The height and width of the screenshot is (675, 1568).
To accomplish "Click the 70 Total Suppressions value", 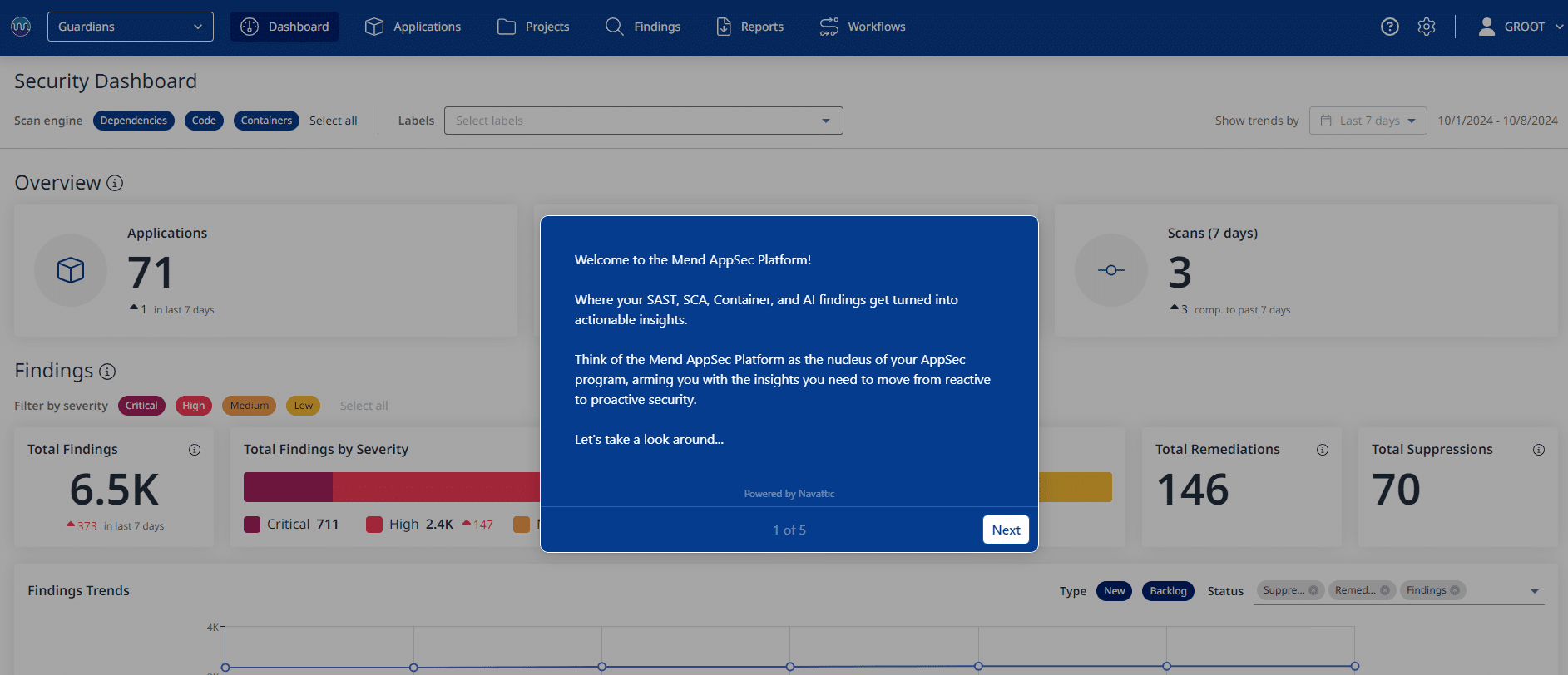I will click(1397, 490).
